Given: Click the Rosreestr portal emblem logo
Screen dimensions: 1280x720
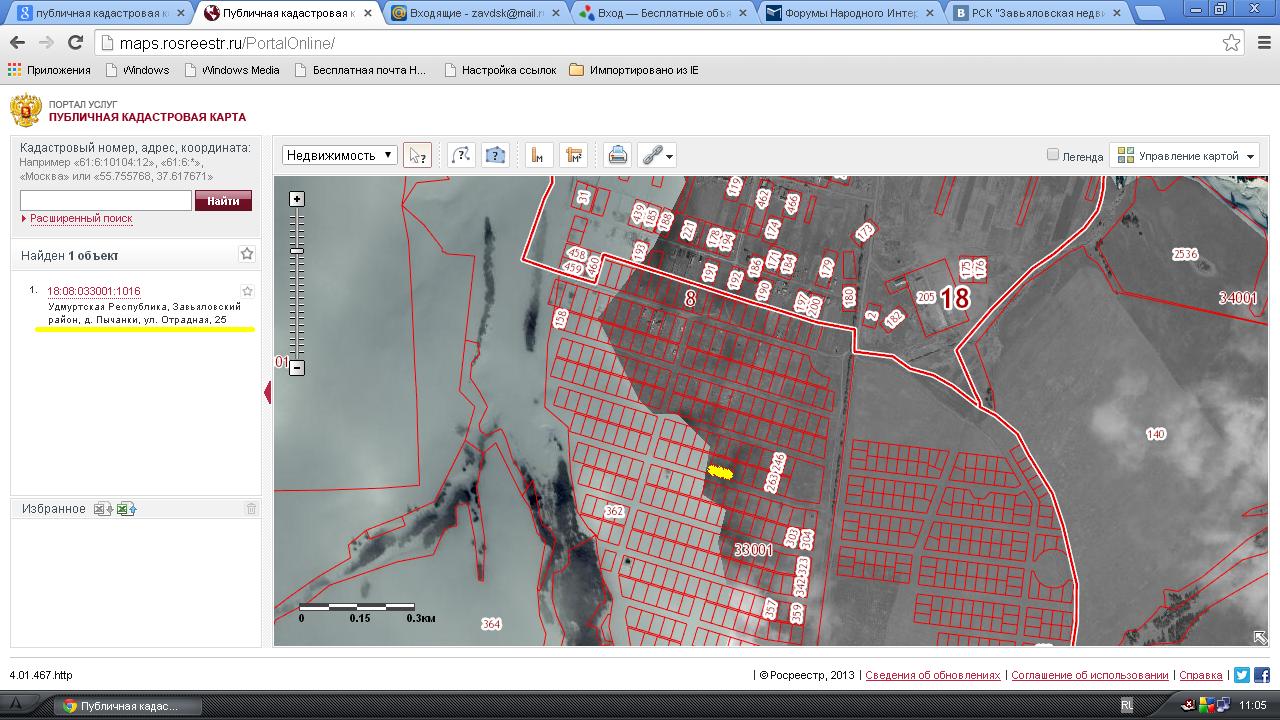Looking at the screenshot, I should [26, 110].
